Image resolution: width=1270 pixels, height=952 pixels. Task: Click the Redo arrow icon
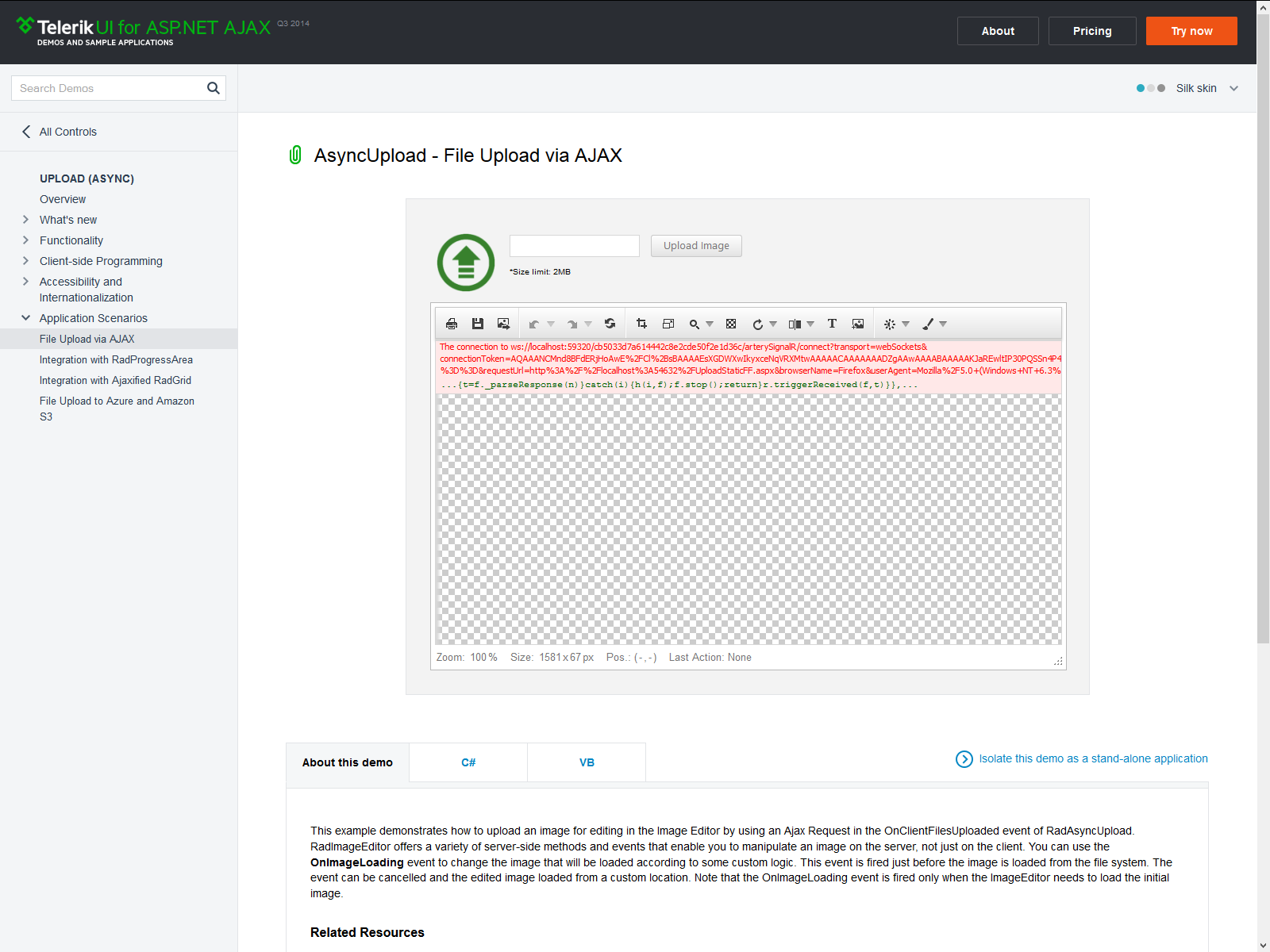(571, 324)
